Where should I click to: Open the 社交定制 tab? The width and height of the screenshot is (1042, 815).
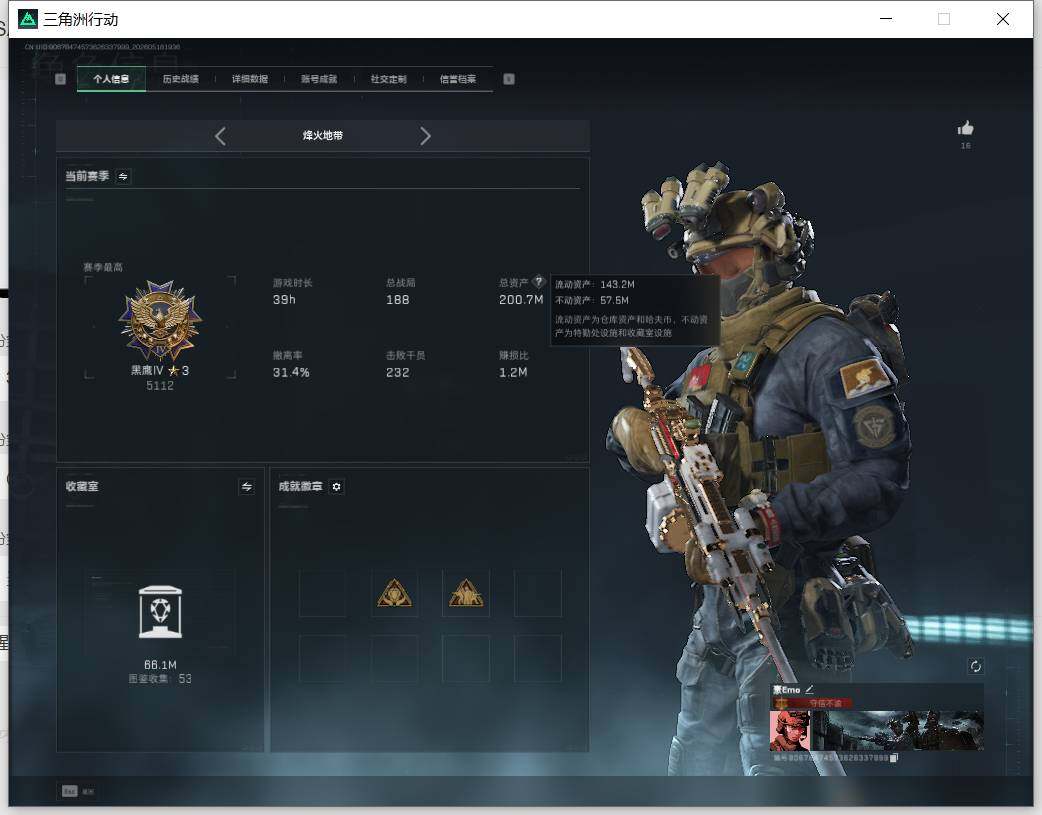coord(388,79)
